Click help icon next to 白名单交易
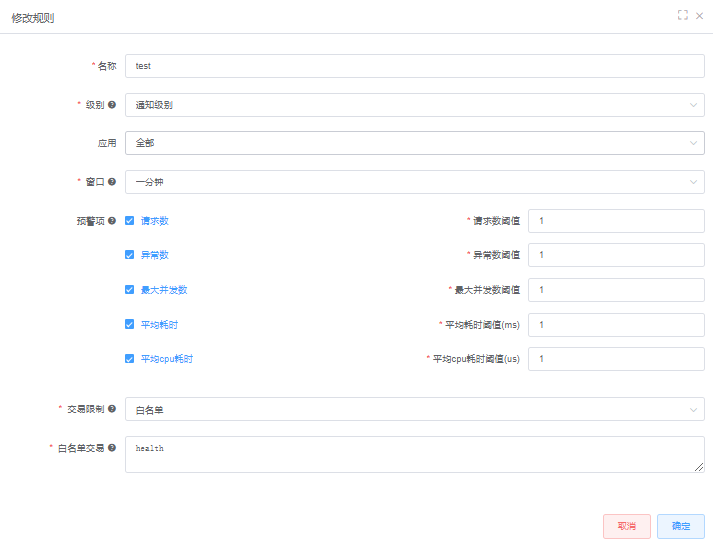Screen dimensions: 713x548 pos(112,447)
